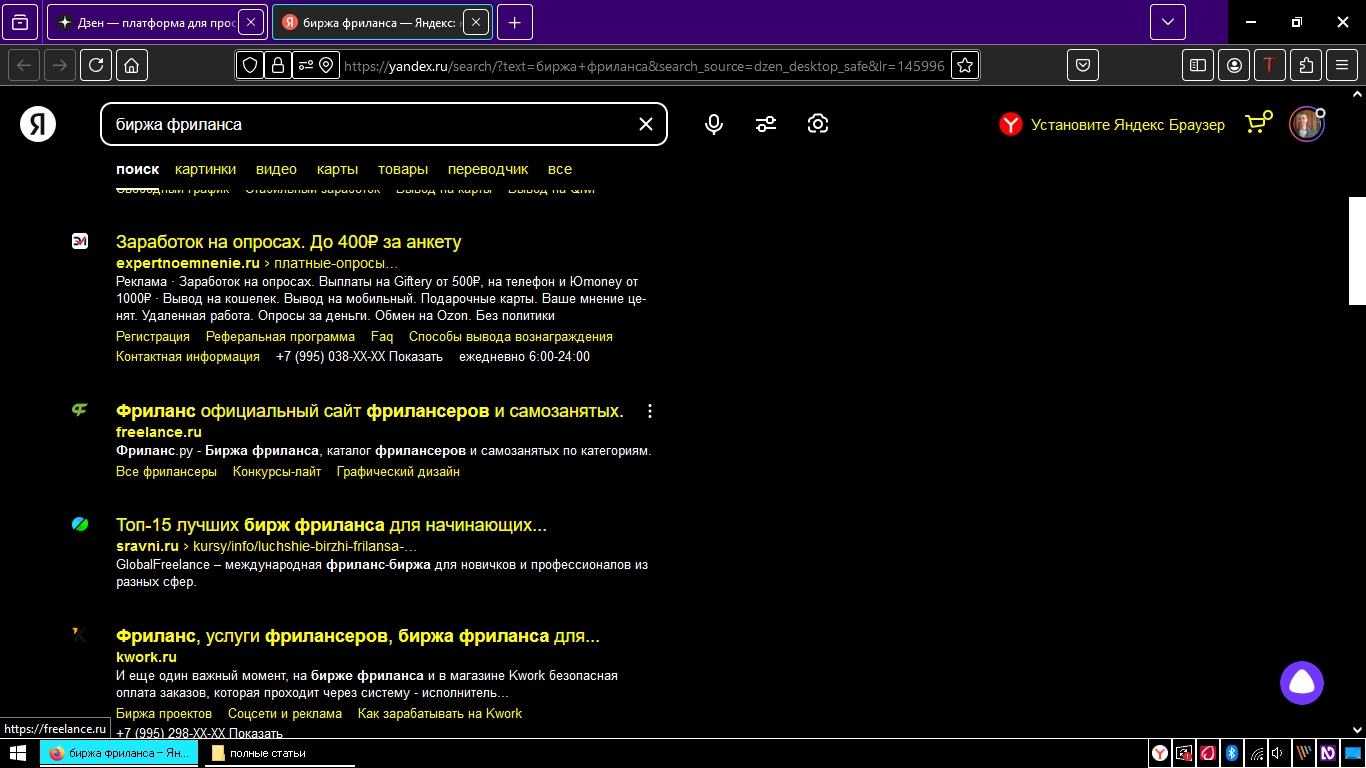Open Firefox account icon
Image resolution: width=1366 pixels, height=768 pixels.
click(1234, 65)
